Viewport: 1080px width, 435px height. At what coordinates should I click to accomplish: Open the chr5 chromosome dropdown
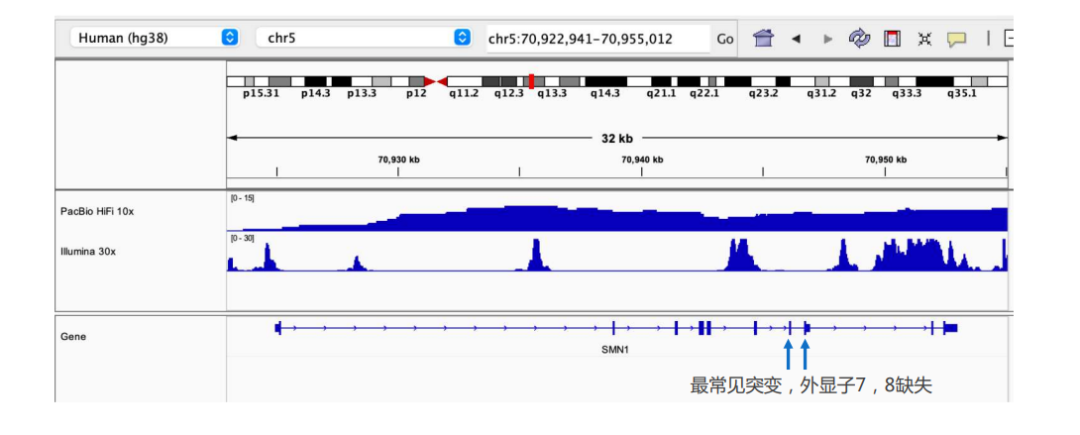[x=364, y=38]
